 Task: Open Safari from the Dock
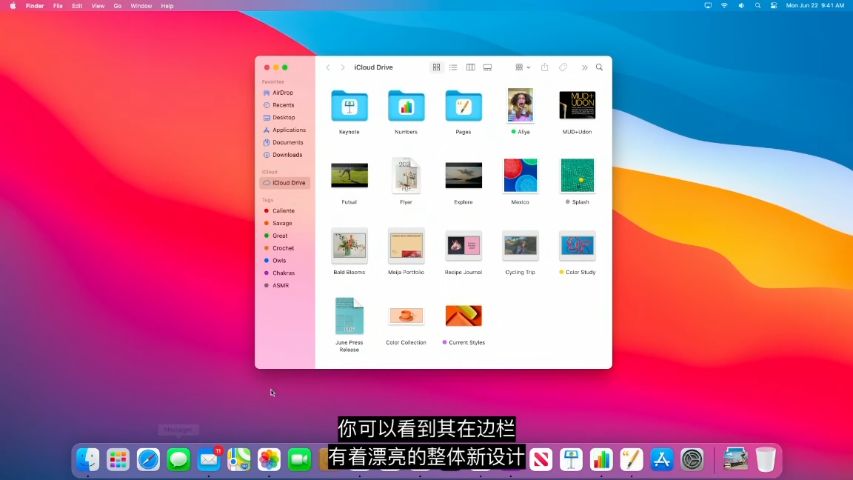148,459
